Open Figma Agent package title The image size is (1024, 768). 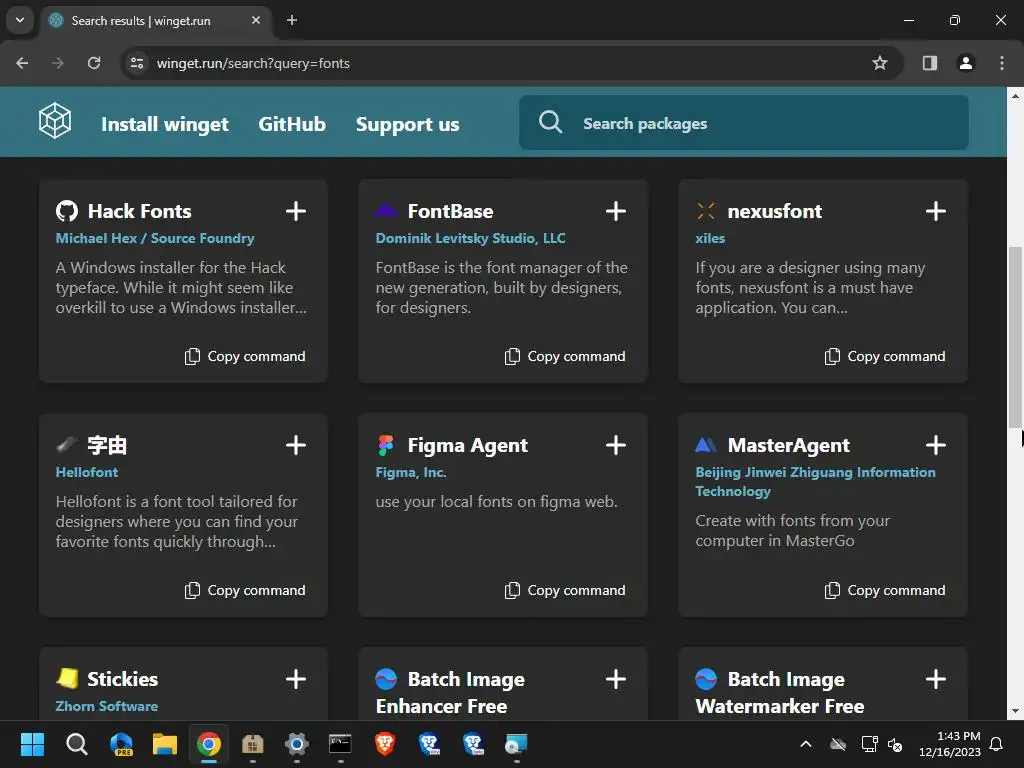coord(468,445)
